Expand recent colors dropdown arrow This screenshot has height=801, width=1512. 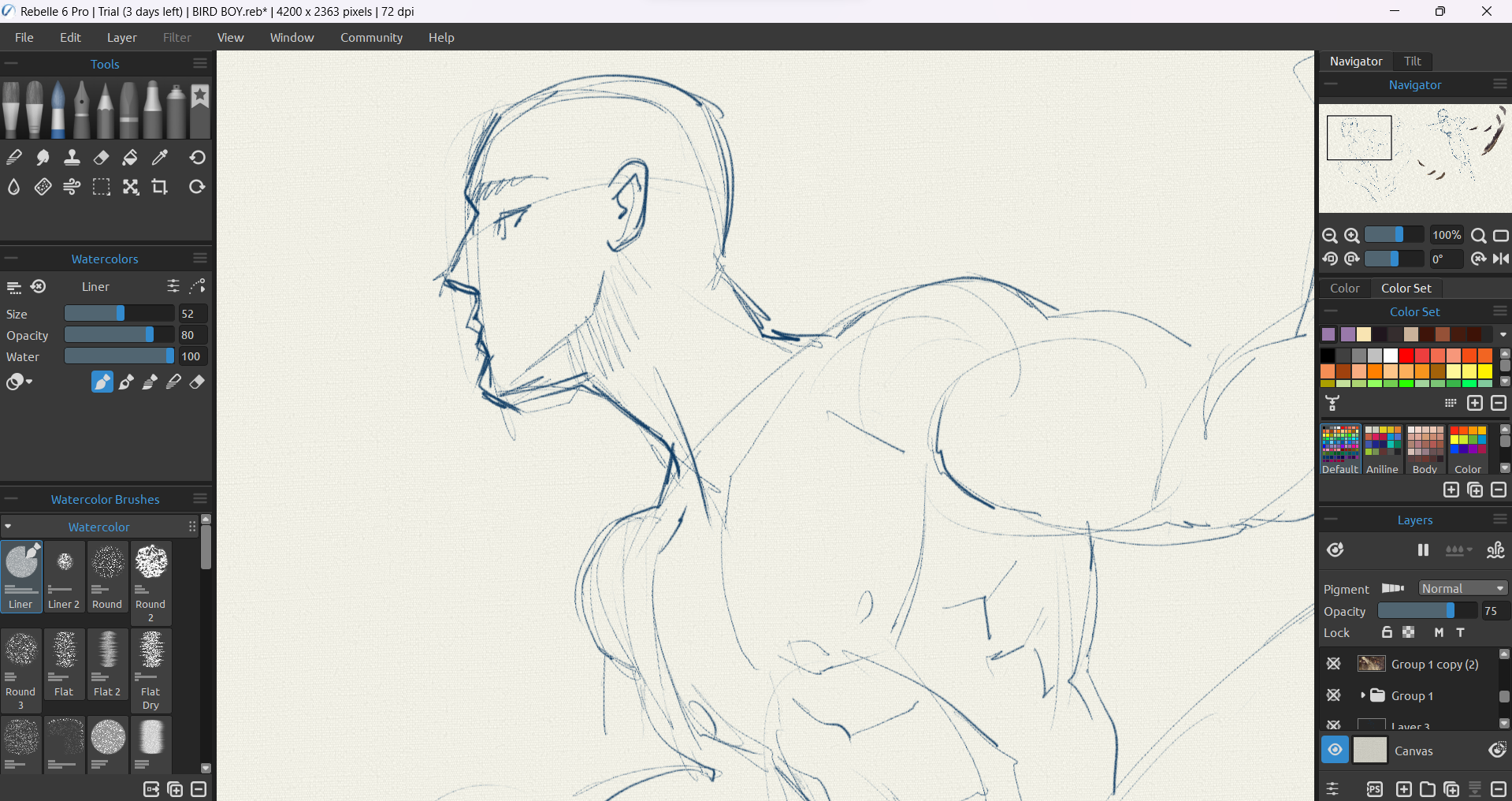click(1503, 334)
